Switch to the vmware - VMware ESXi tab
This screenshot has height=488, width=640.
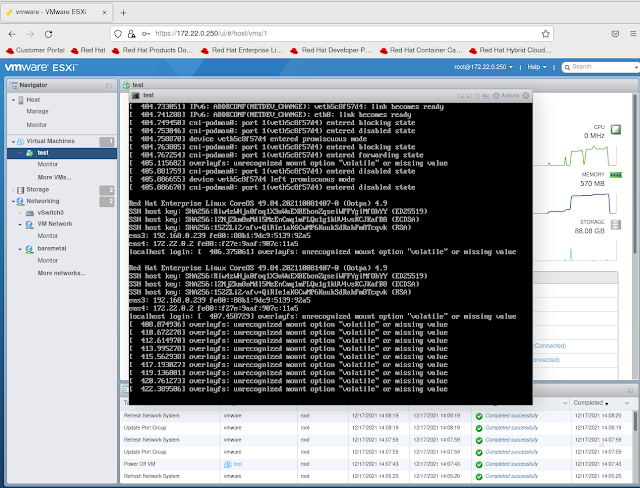[x=56, y=12]
